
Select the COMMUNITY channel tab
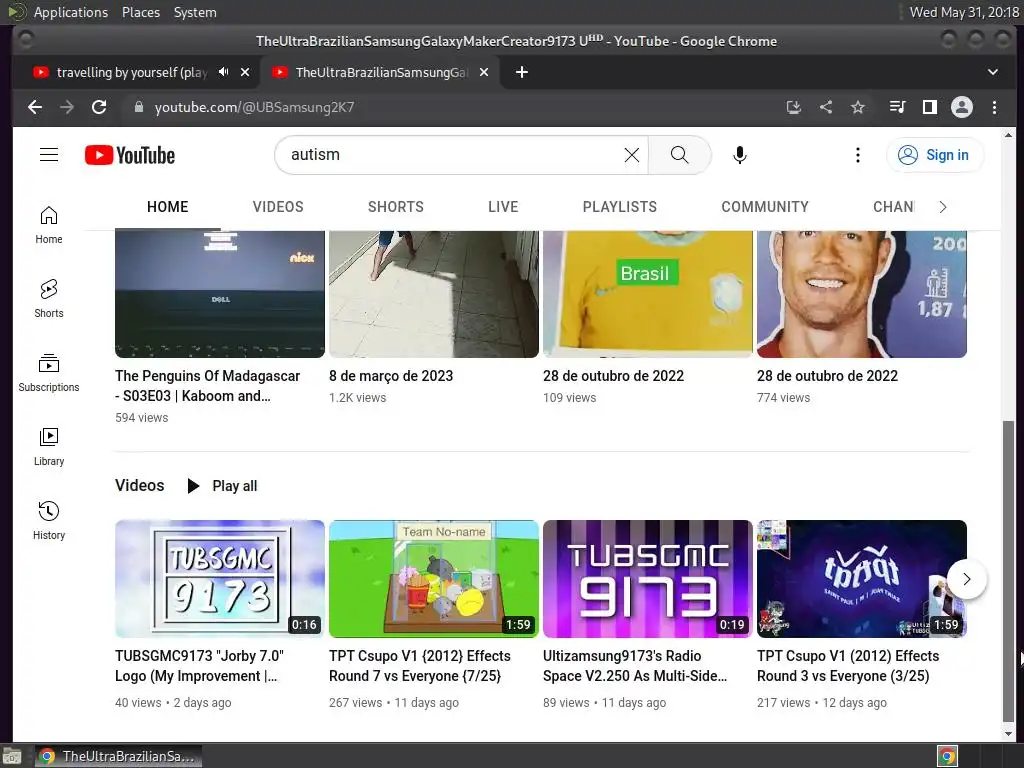pyautogui.click(x=765, y=207)
